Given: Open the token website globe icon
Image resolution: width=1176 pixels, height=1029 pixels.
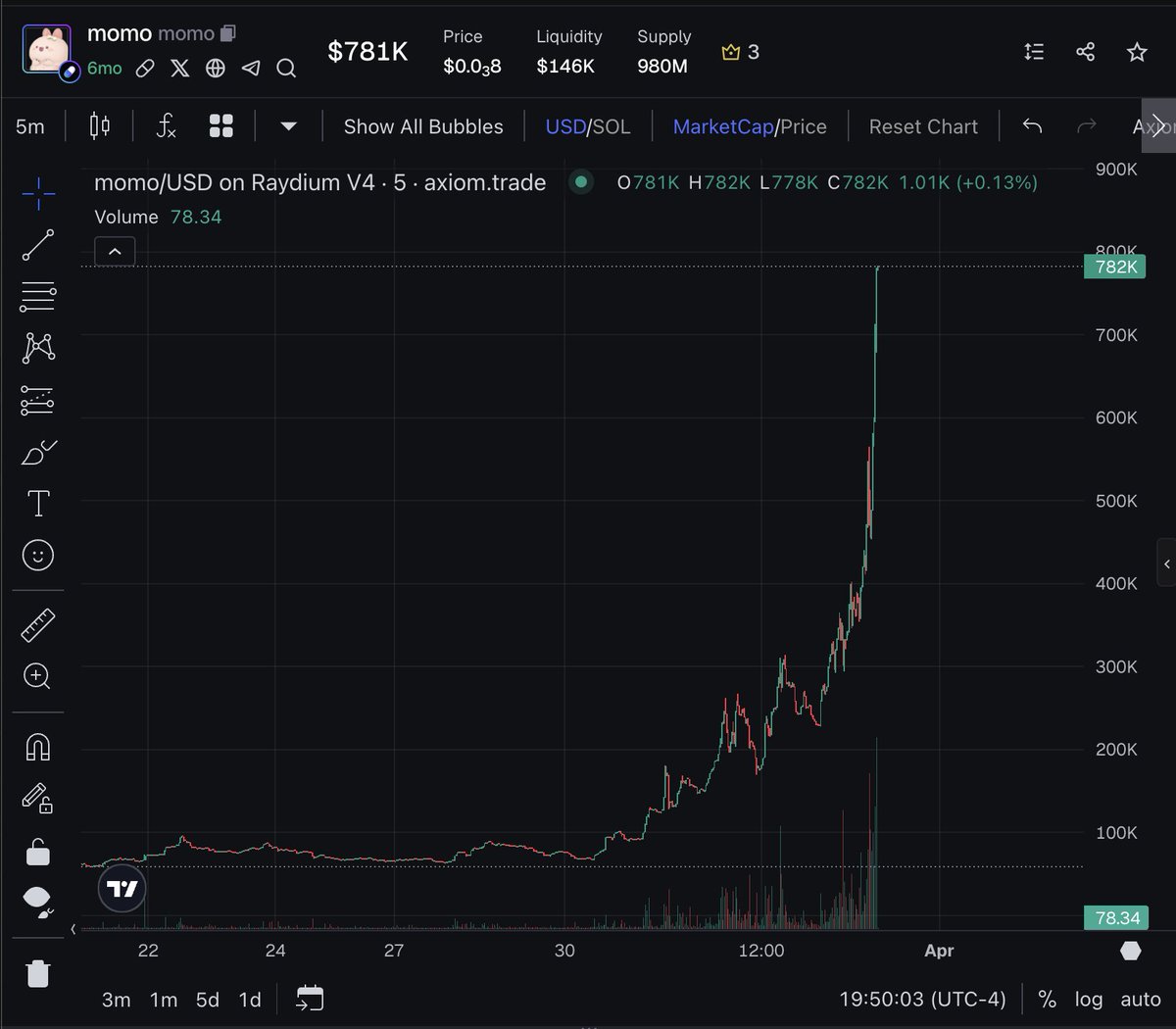Looking at the screenshot, I should [216, 68].
